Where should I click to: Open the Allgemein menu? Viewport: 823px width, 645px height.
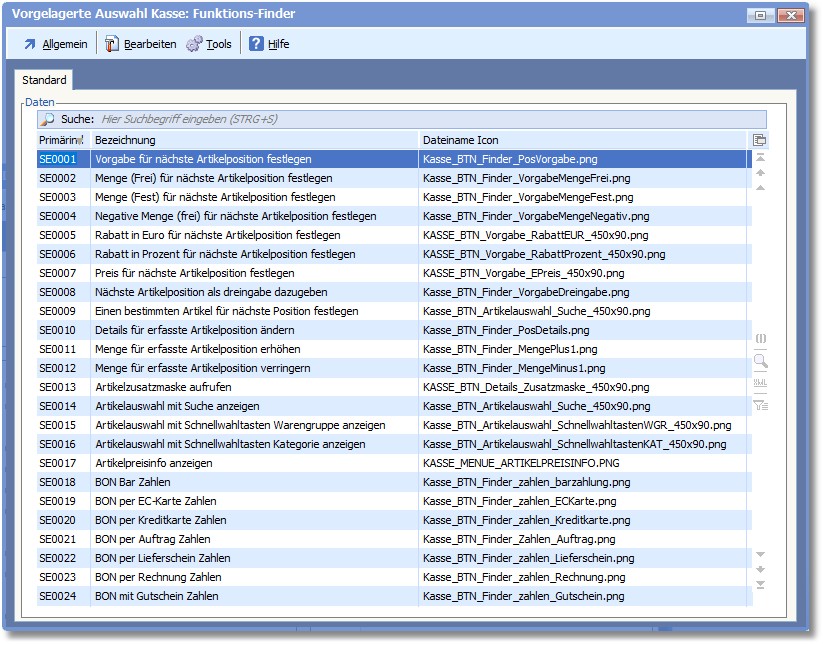[x=55, y=44]
